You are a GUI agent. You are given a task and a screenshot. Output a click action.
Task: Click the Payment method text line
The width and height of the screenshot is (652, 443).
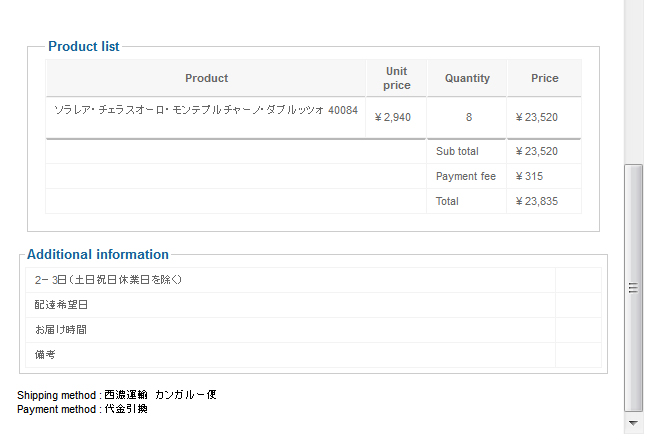82,409
